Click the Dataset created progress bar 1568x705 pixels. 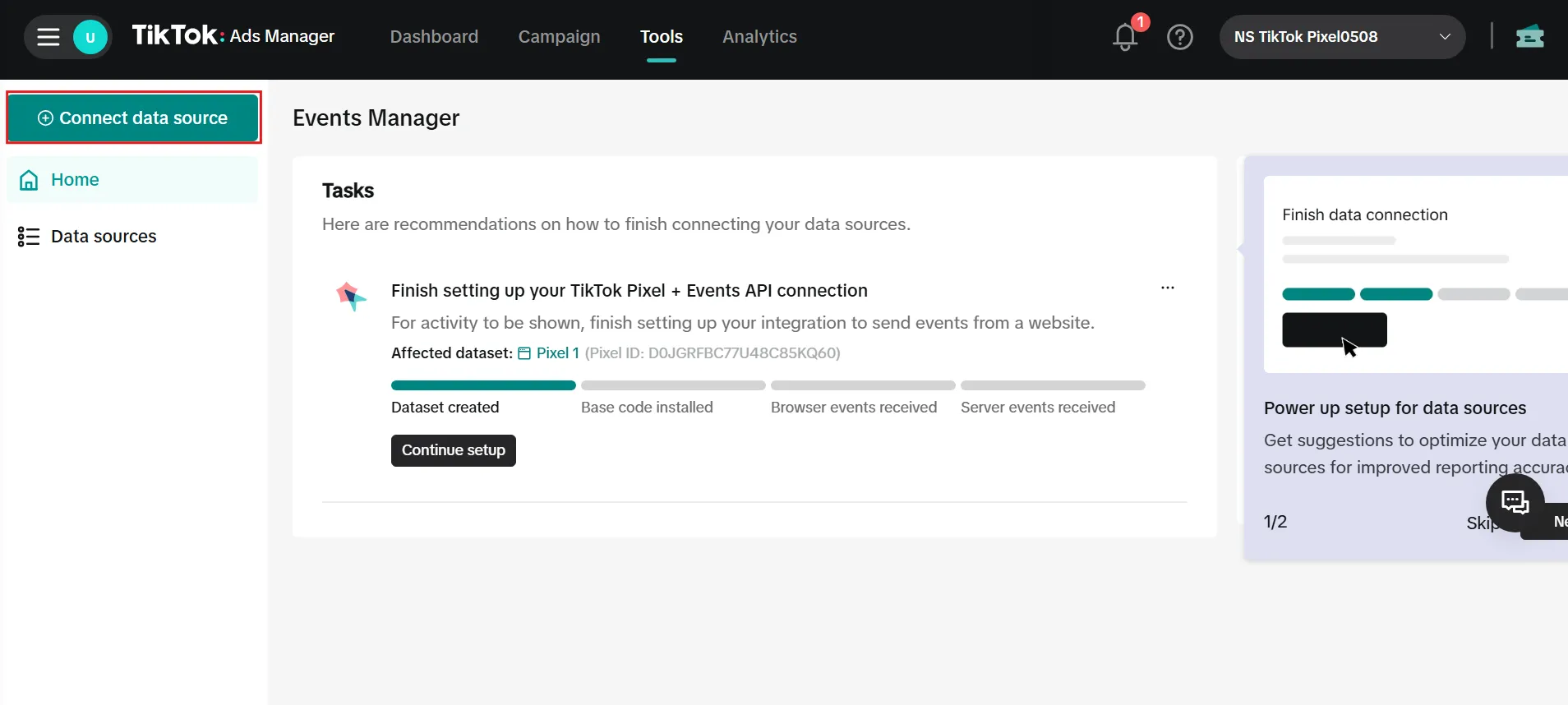483,385
